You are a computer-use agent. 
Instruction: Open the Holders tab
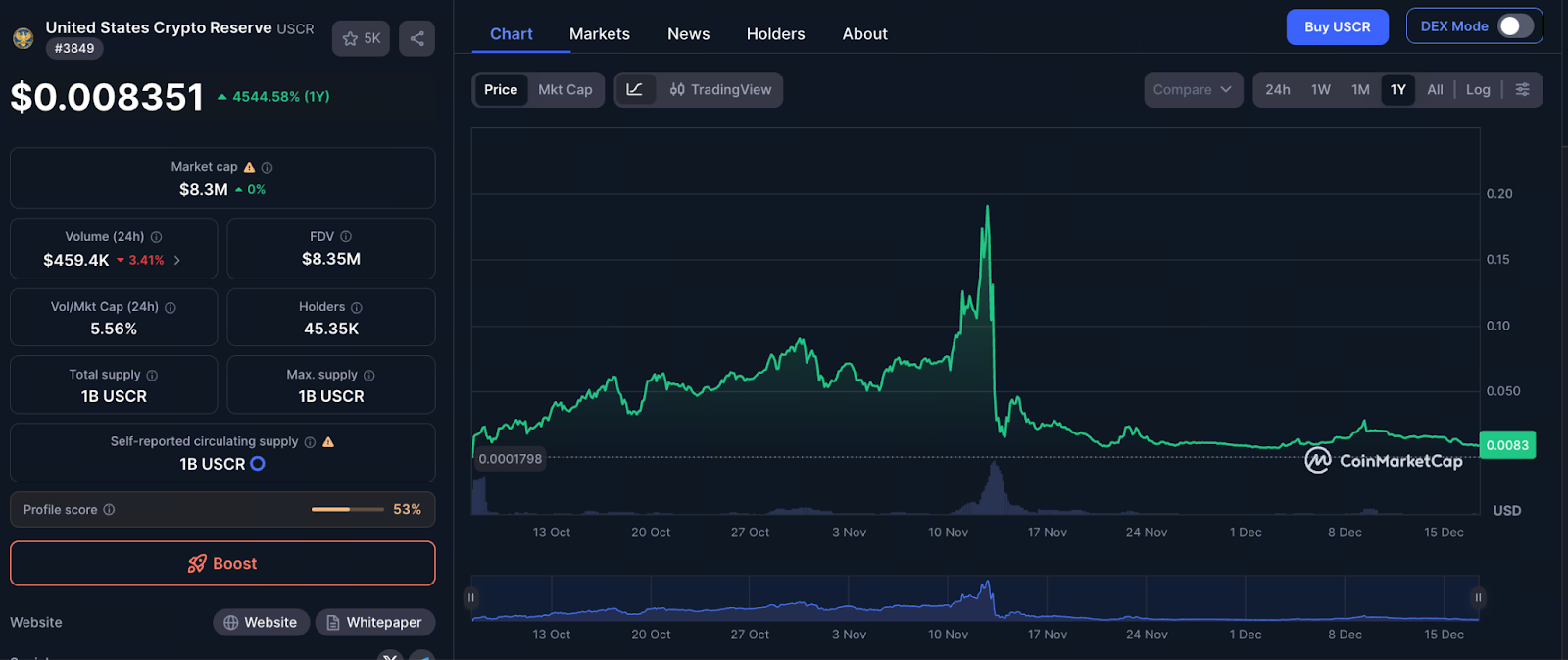tap(775, 34)
